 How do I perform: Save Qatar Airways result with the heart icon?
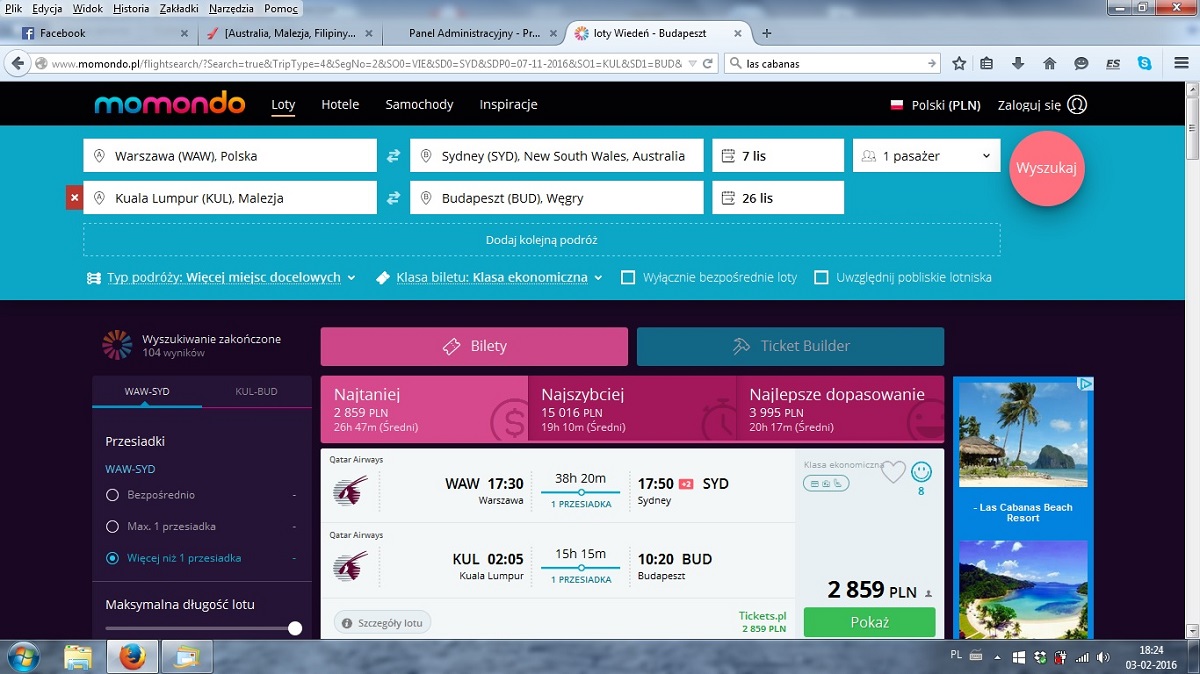893,472
